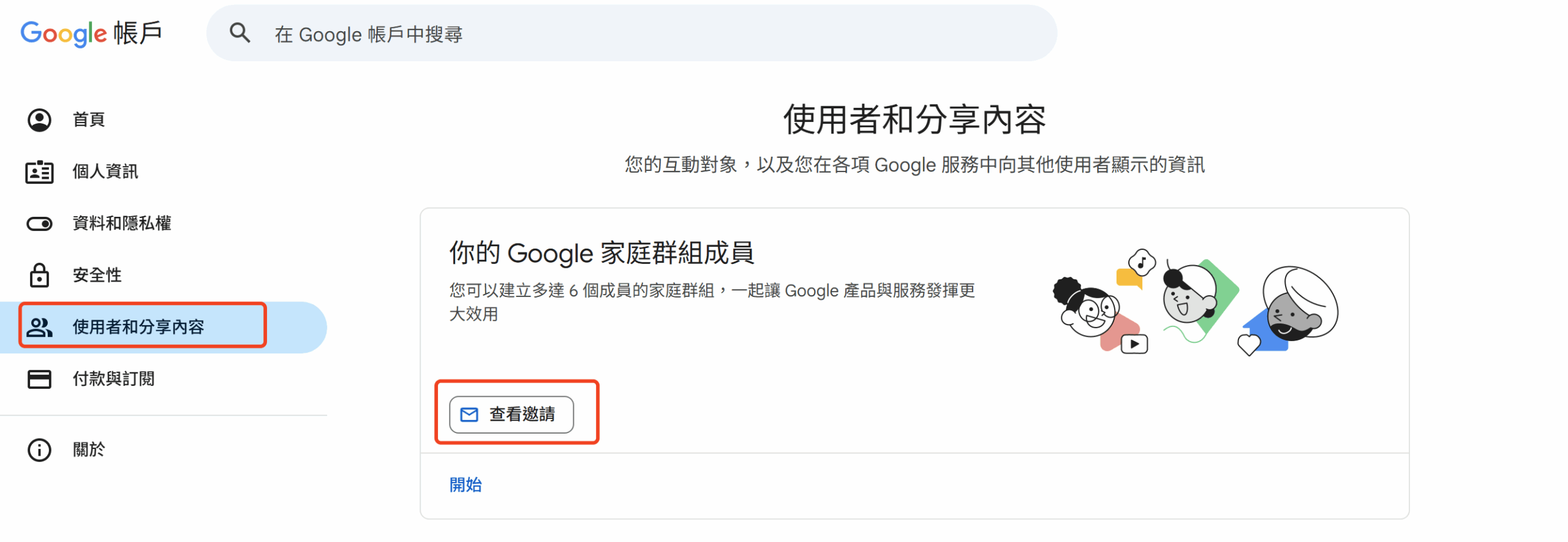This screenshot has width=1568, height=542.
Task: Click the 資料和隱私權 toggle icon
Action: pos(39,224)
